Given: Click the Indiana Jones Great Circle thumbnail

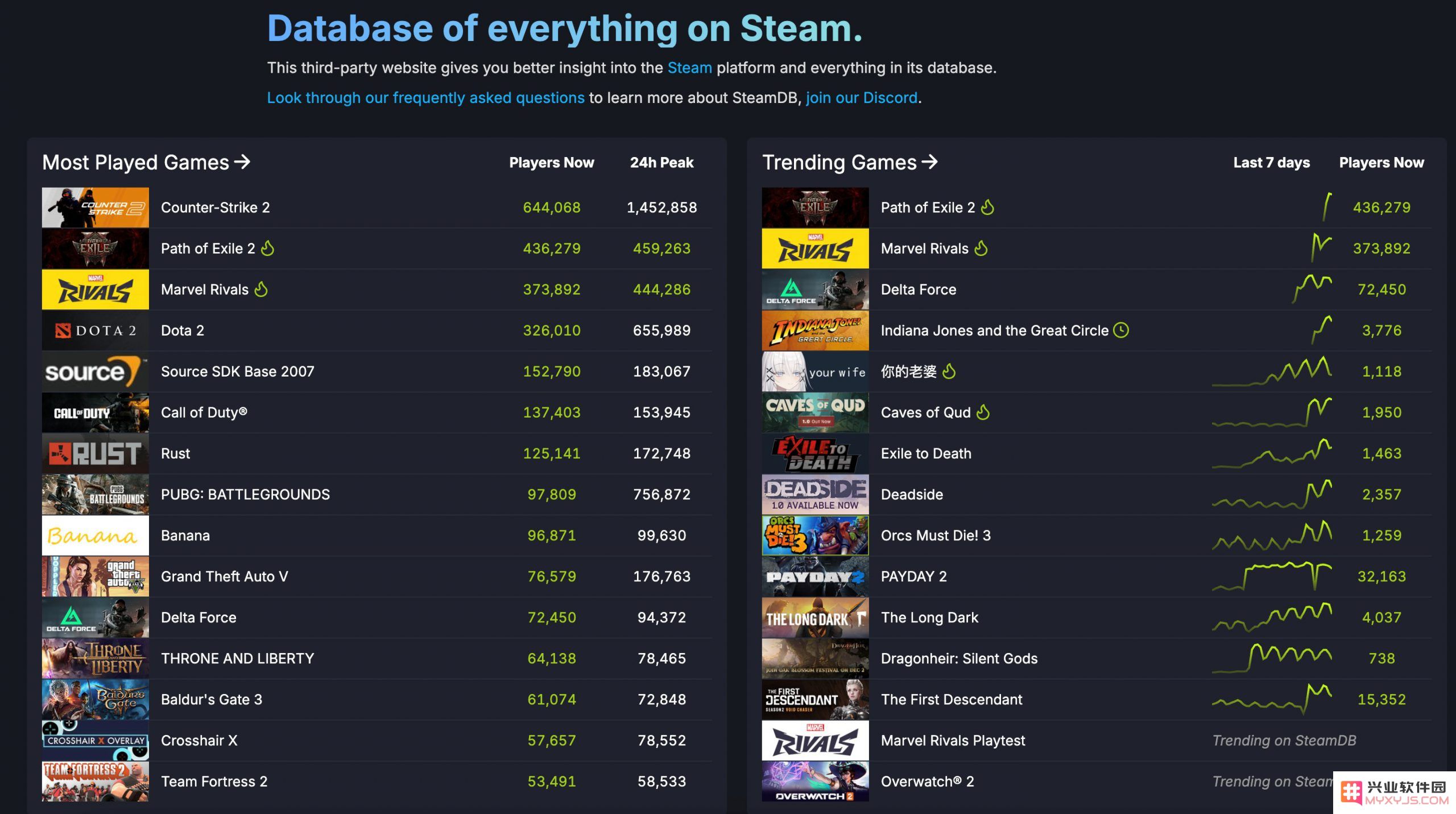Looking at the screenshot, I should 816,330.
